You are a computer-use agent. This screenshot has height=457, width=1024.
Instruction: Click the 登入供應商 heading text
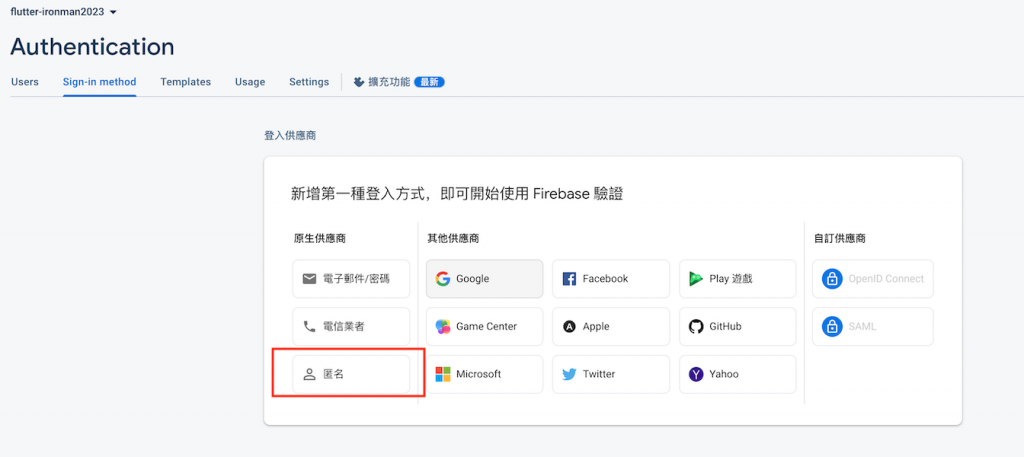[291, 136]
